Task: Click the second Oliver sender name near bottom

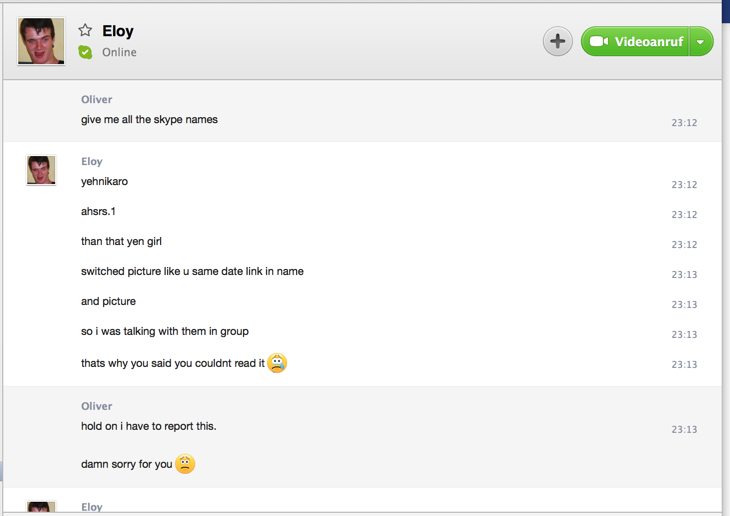Action: [x=96, y=406]
